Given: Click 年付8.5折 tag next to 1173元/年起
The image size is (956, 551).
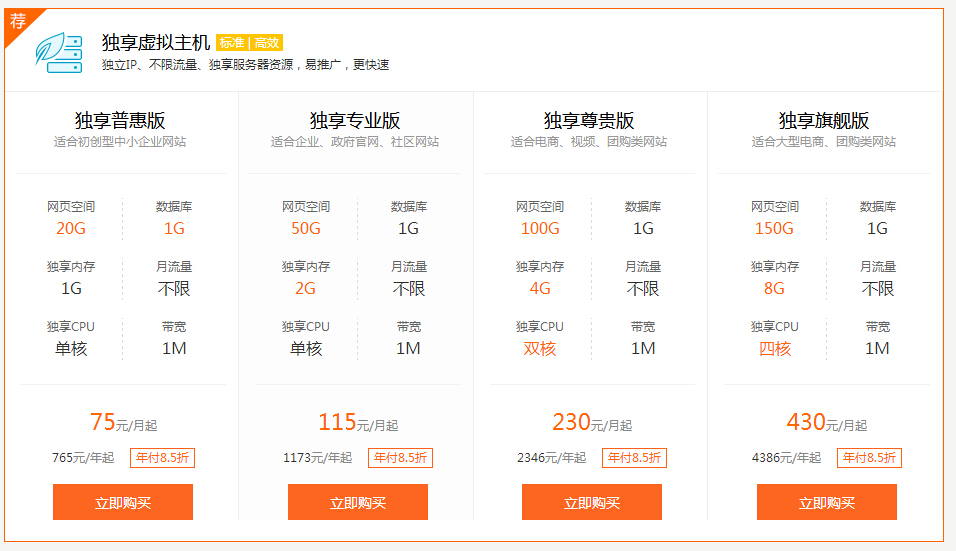Looking at the screenshot, I should [x=400, y=458].
